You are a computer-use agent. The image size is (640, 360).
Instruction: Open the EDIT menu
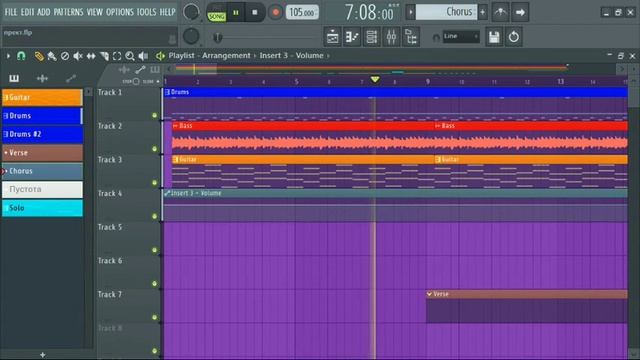click(x=27, y=12)
